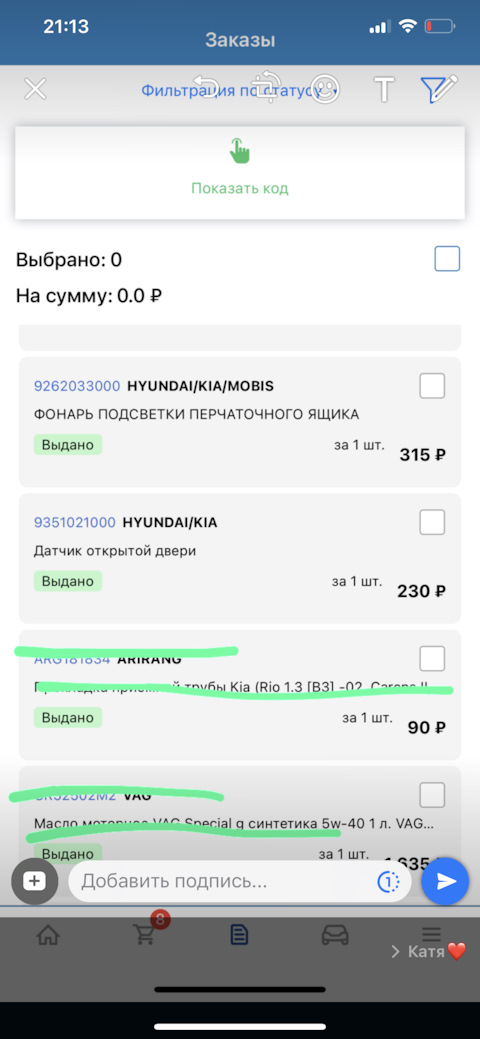Check the box for Датчик открытой двери
This screenshot has height=1039, width=480.
(x=432, y=522)
